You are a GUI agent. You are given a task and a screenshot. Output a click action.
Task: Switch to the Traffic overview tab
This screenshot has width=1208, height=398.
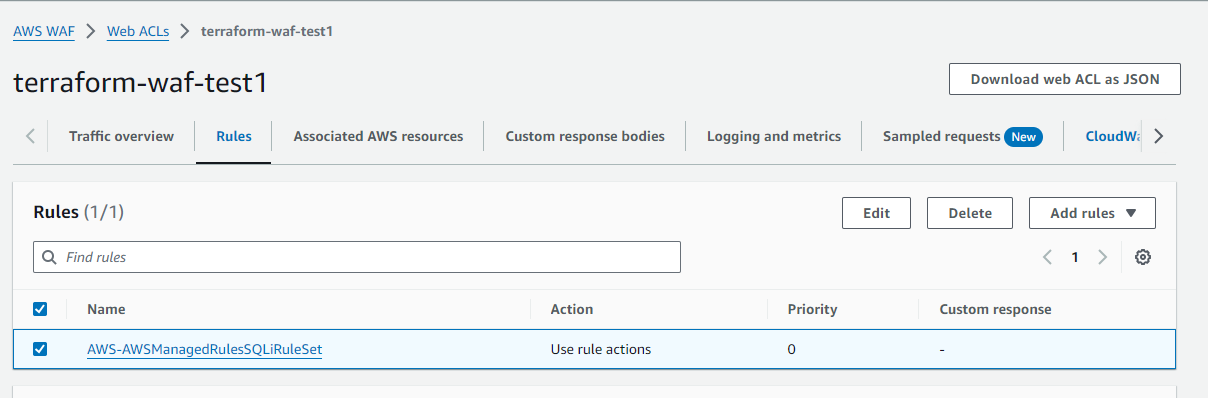tap(121, 136)
